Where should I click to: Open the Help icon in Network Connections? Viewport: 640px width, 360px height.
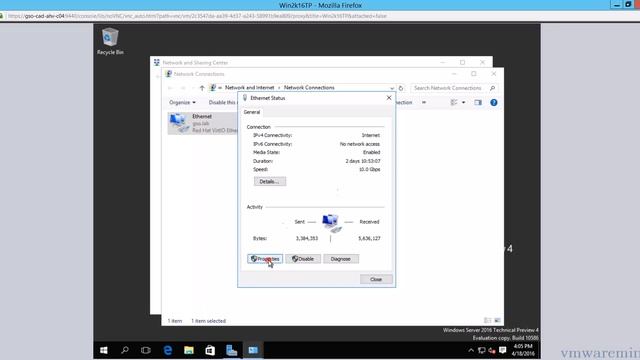(x=493, y=102)
